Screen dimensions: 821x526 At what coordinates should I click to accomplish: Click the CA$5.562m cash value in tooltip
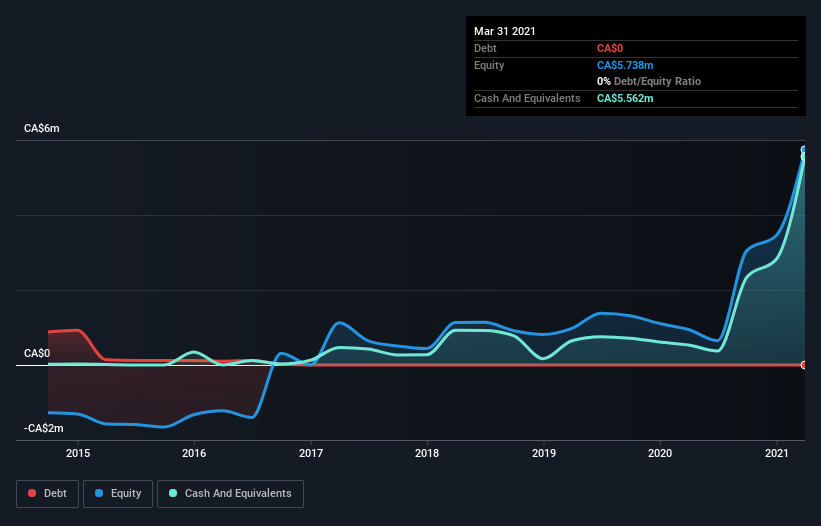click(625, 98)
